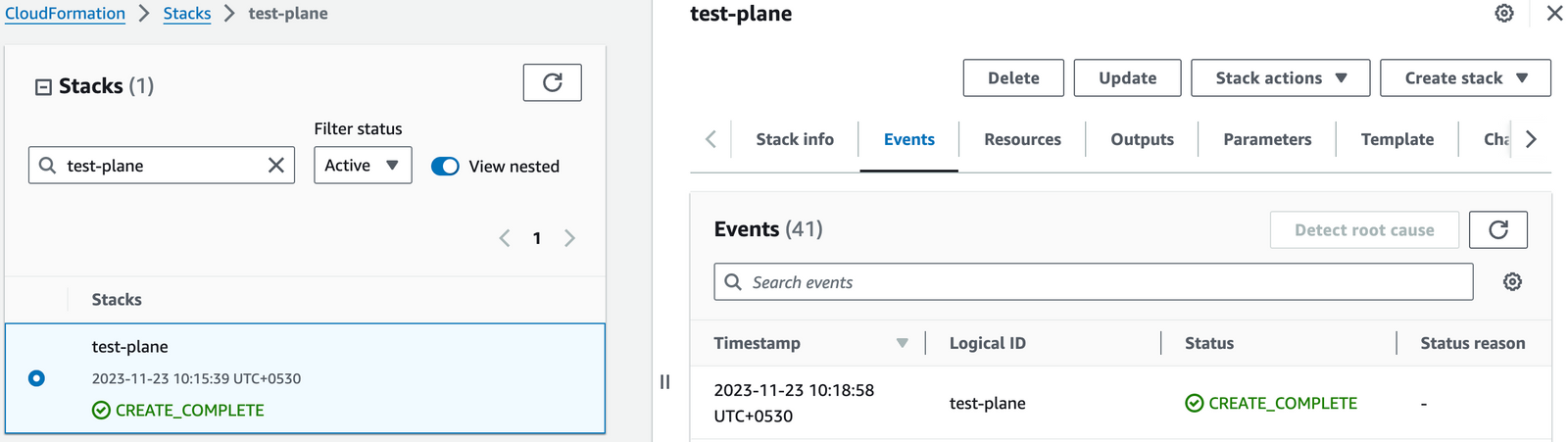Select page 1 in stacks pagination
This screenshot has height=442, width=1568.
(x=537, y=238)
